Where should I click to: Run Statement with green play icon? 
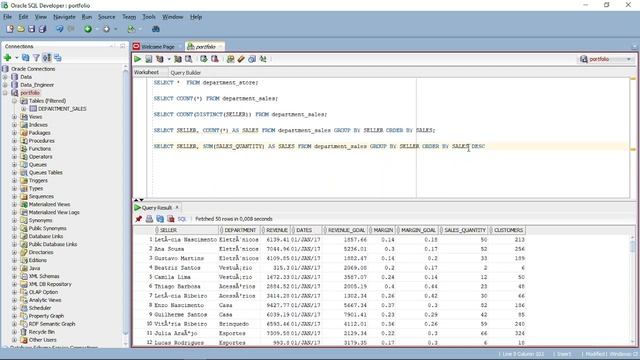coord(138,59)
